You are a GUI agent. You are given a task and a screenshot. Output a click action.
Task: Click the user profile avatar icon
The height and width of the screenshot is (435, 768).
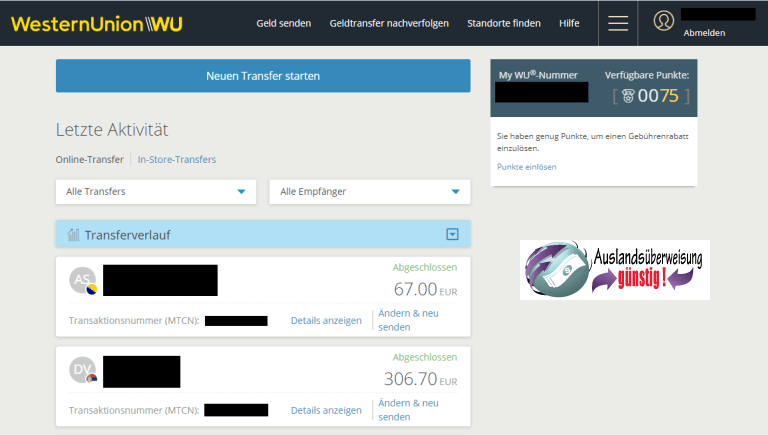pos(663,21)
